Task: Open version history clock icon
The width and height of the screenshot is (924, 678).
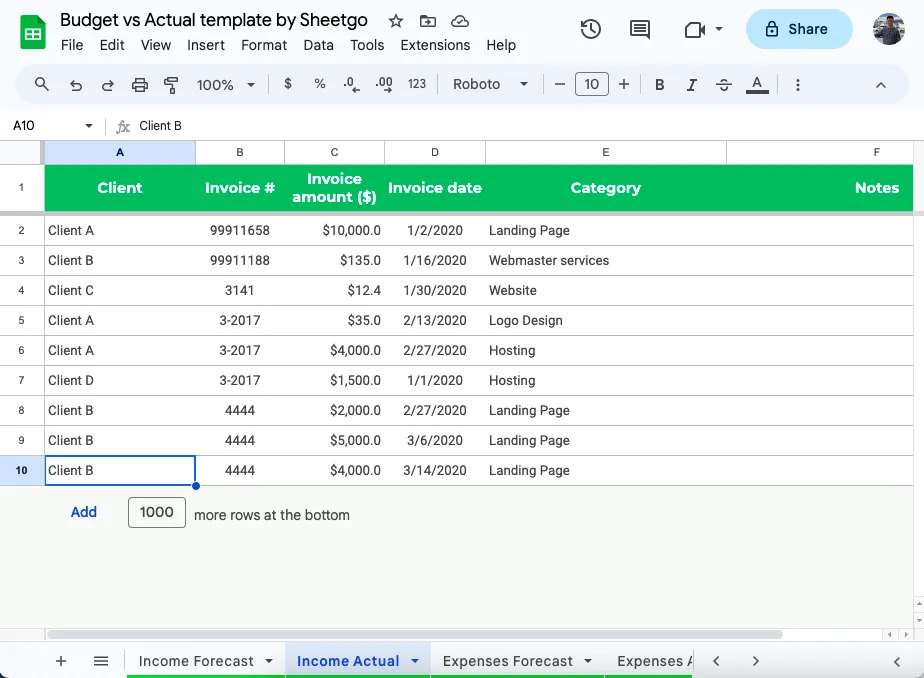Action: click(x=591, y=29)
